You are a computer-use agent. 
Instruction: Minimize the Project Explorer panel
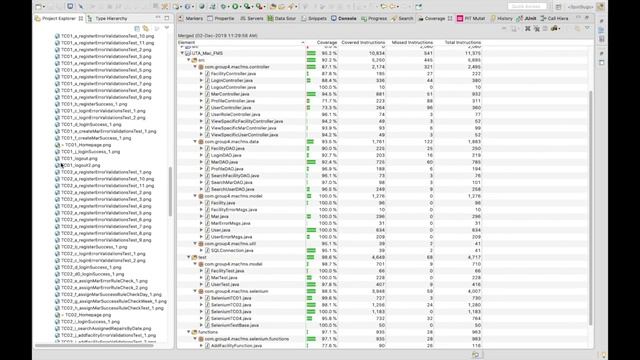point(158,18)
